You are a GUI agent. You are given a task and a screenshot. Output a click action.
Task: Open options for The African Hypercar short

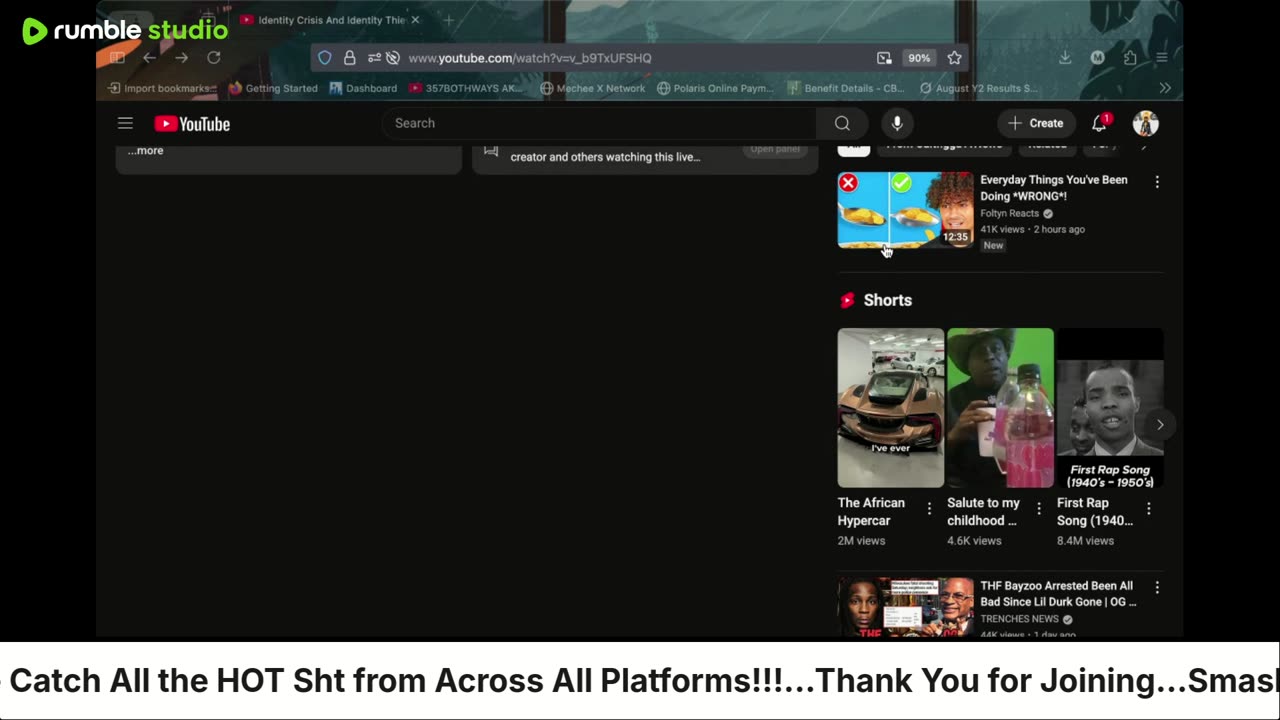click(929, 509)
